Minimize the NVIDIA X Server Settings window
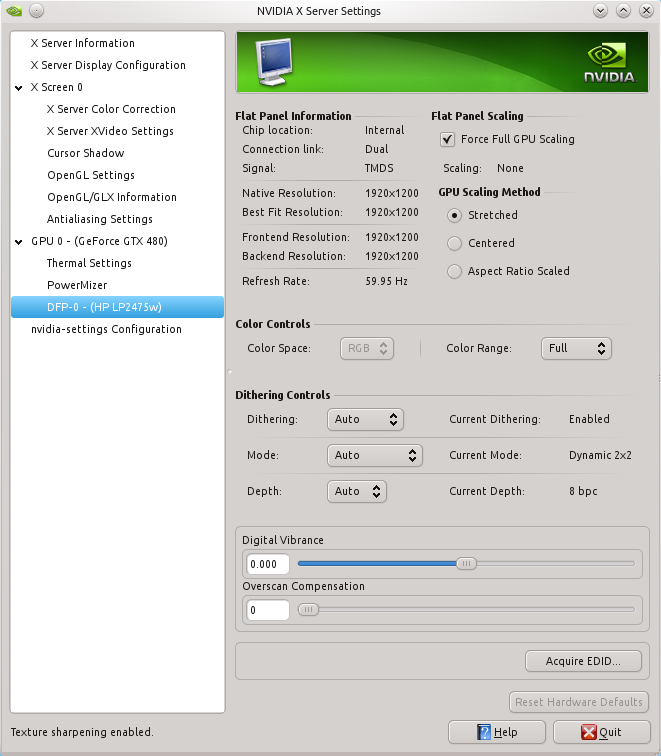This screenshot has height=756, width=661. coord(600,11)
